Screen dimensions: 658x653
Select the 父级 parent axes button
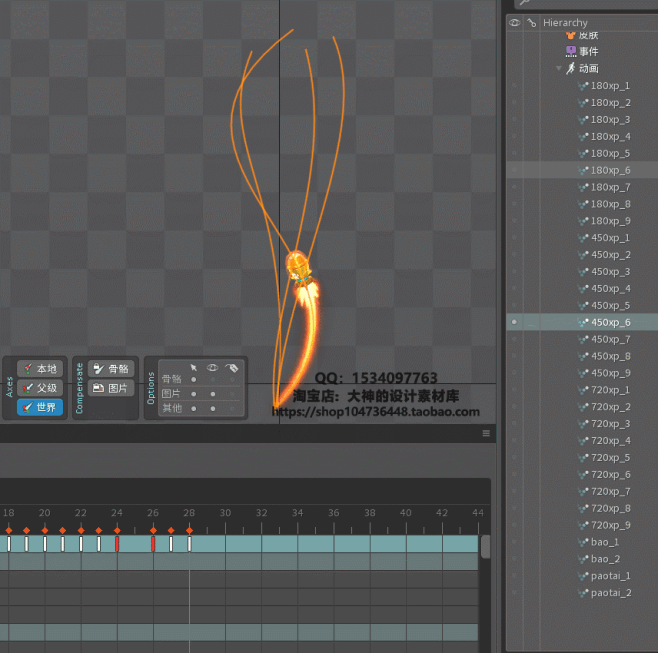(x=40, y=388)
